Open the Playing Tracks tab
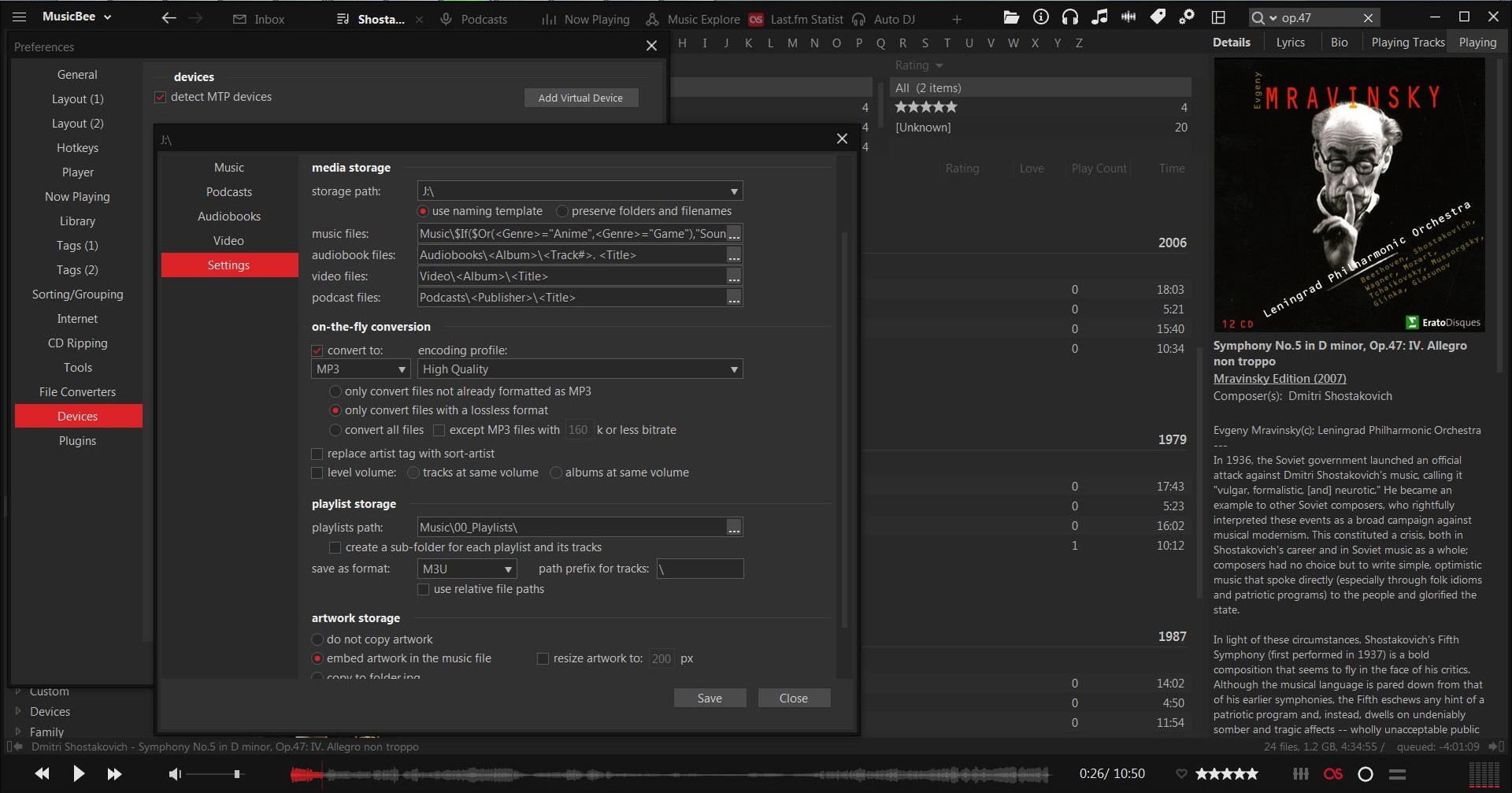Image resolution: width=1512 pixels, height=793 pixels. [x=1407, y=43]
